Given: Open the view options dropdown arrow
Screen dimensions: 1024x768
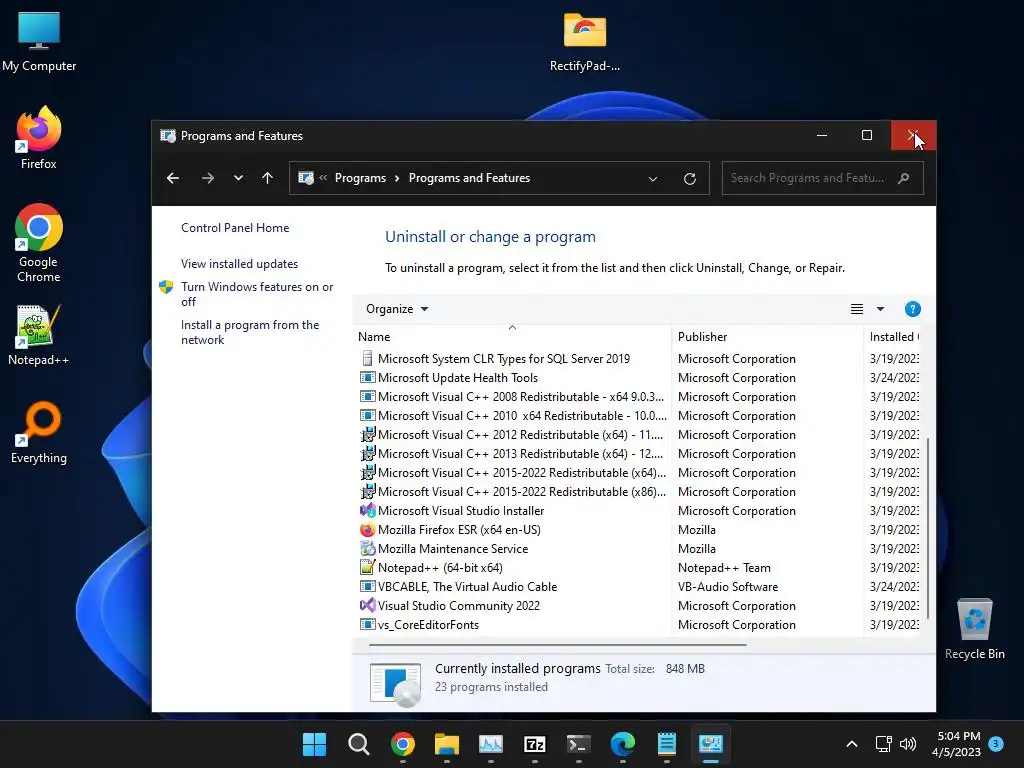Looking at the screenshot, I should tap(880, 309).
